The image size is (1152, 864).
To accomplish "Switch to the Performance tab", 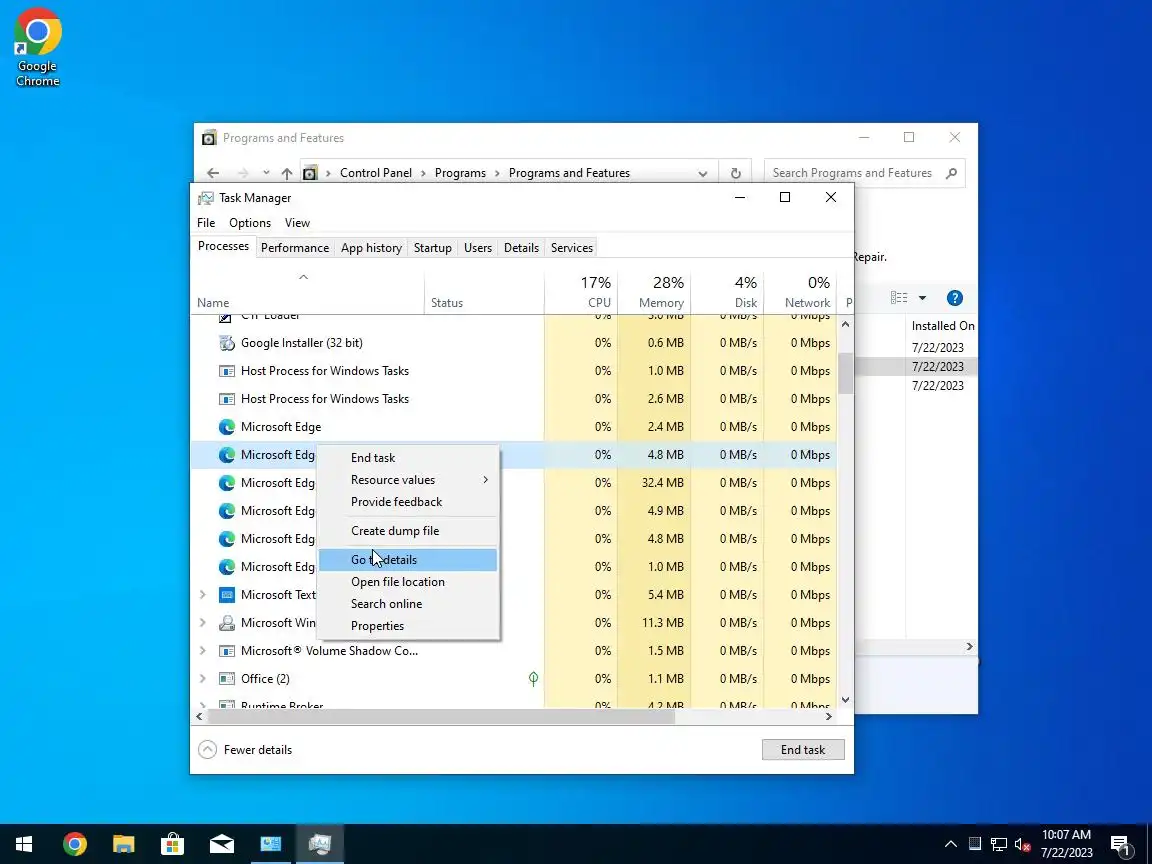I will (x=295, y=248).
